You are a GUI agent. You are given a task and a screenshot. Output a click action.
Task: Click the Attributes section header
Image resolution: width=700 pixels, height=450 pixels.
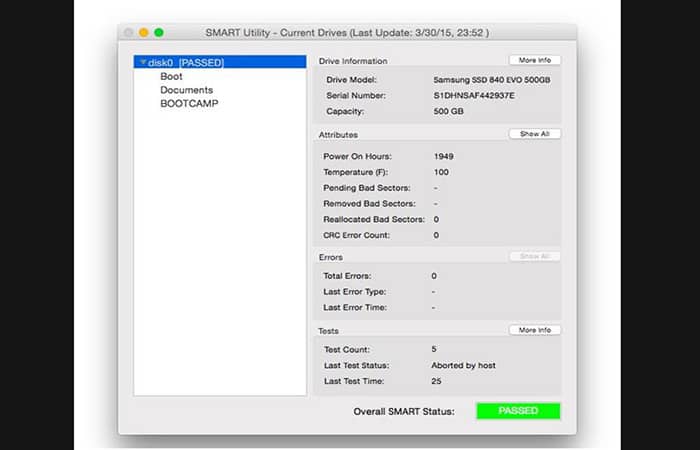click(338, 134)
